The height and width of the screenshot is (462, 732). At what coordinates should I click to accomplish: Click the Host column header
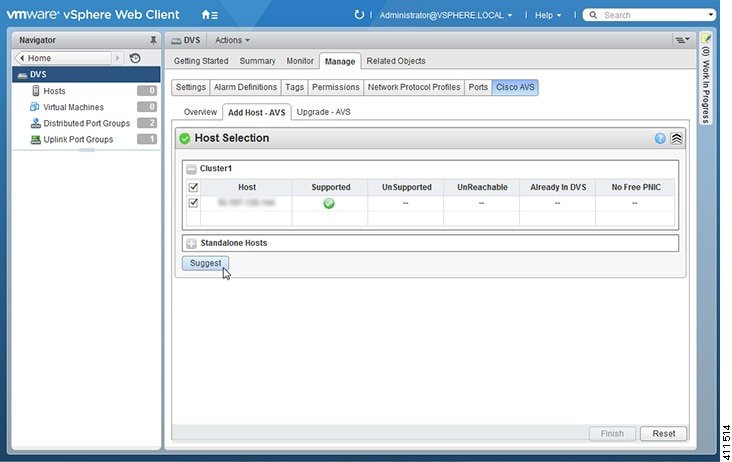pyautogui.click(x=246, y=187)
